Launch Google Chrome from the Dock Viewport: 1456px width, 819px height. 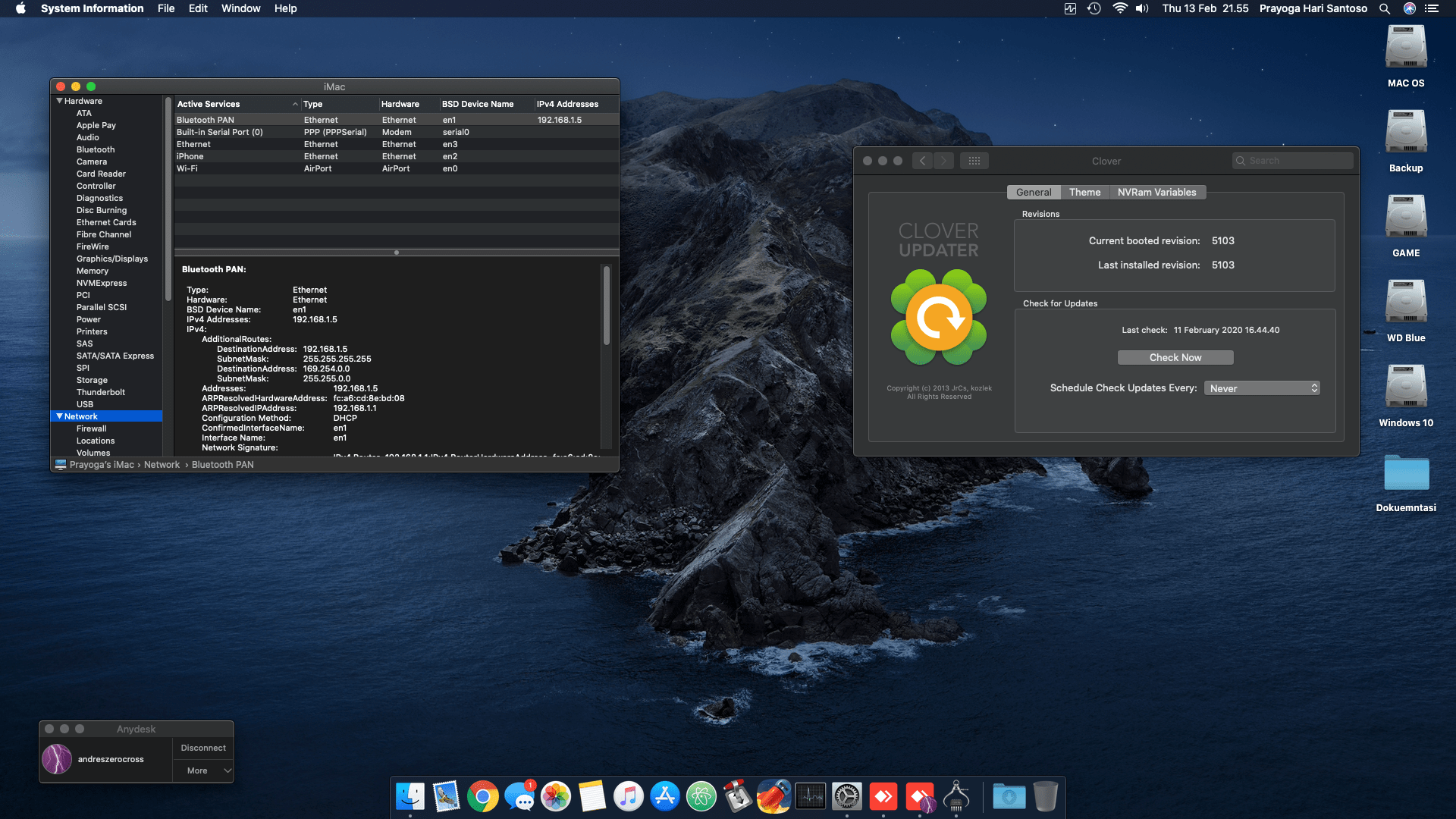pos(482,796)
